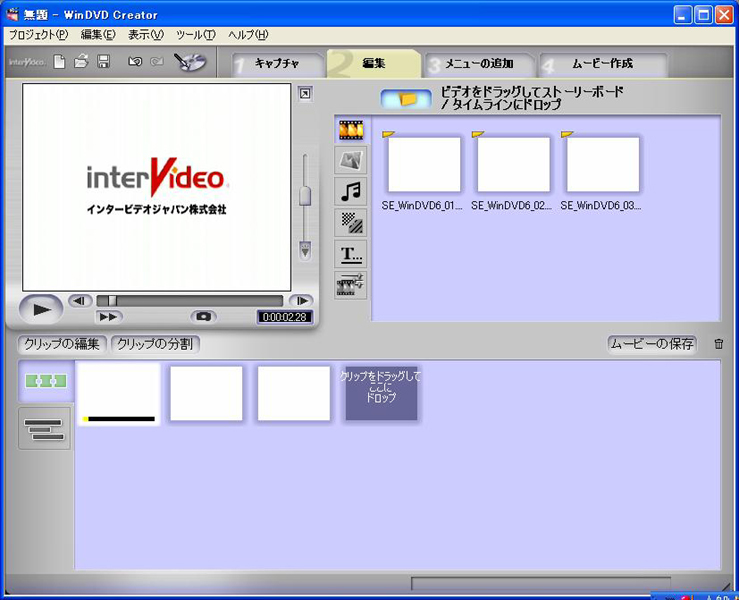Open the audio library with the music note icon
The height and width of the screenshot is (600, 739).
click(351, 191)
